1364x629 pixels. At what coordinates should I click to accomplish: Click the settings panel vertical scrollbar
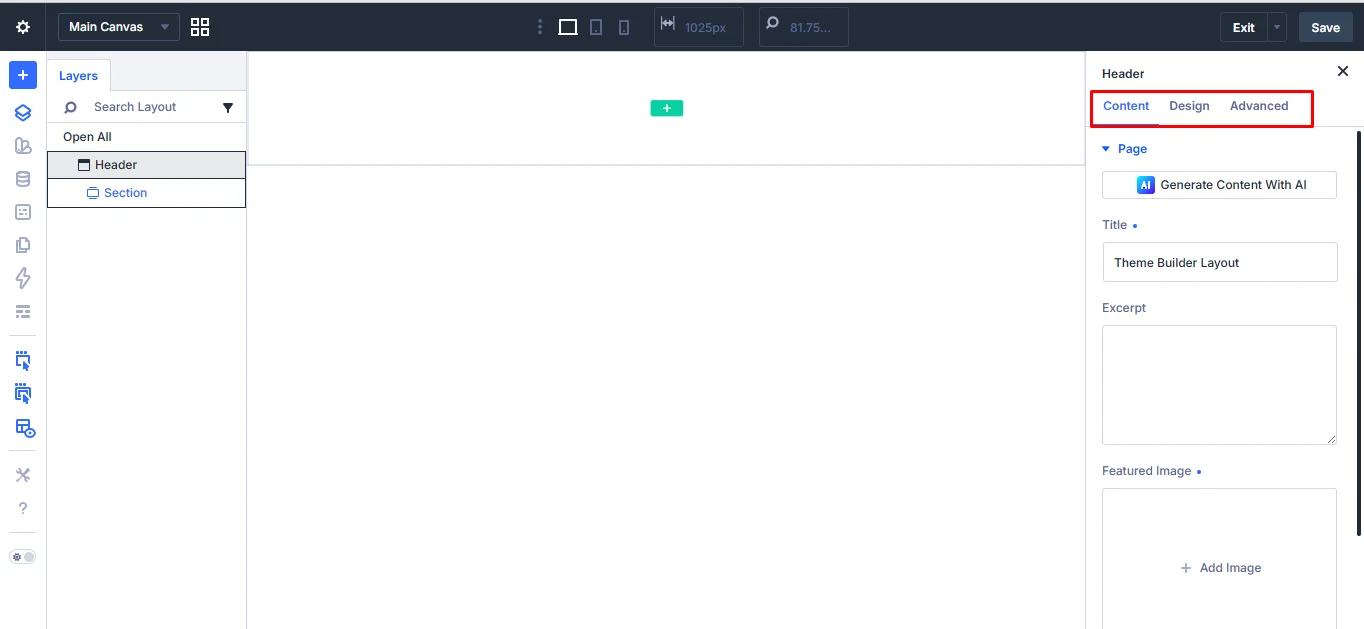pos(1358,332)
